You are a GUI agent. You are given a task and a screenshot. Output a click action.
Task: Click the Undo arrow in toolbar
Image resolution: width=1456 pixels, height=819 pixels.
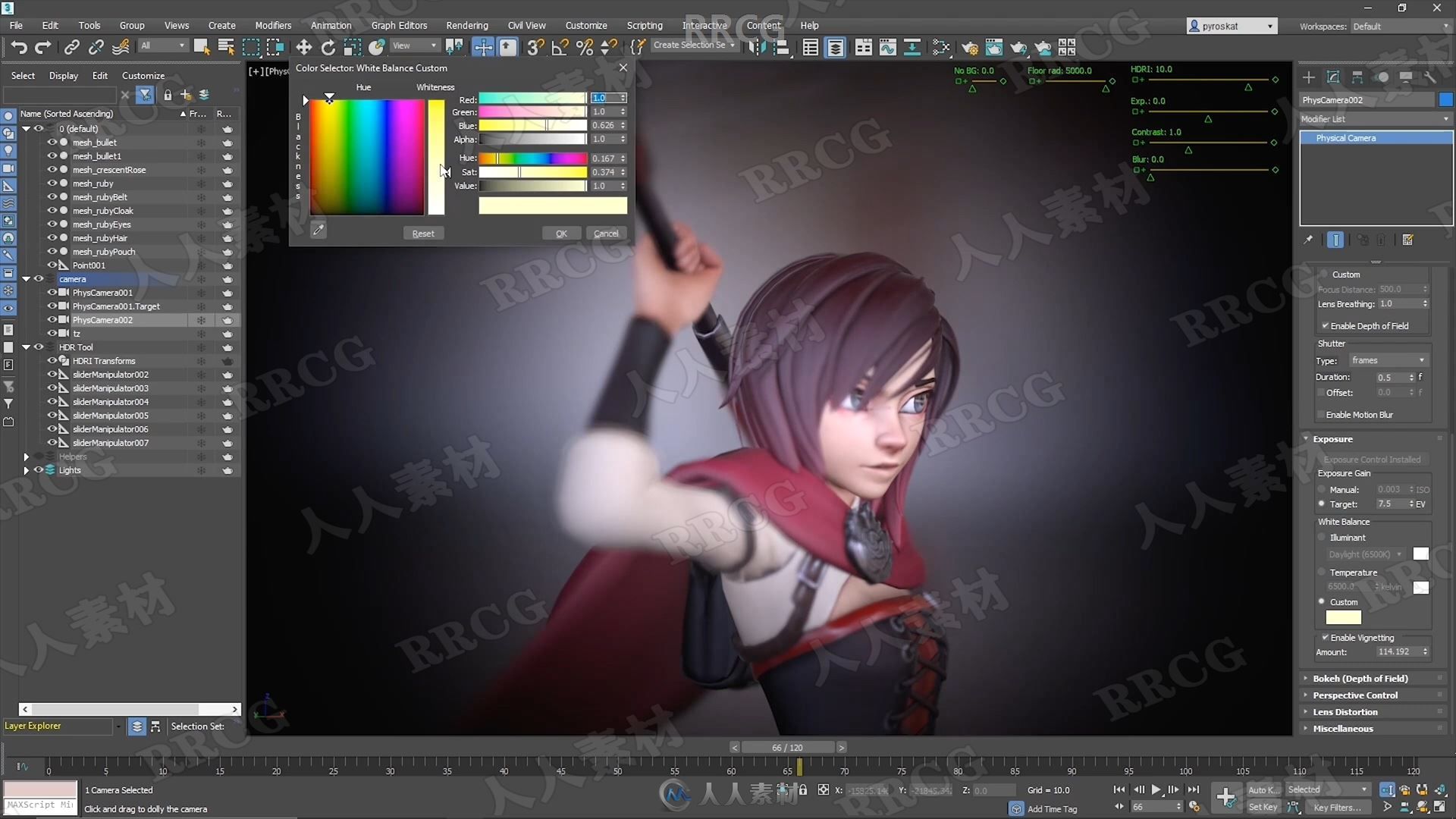[x=18, y=47]
